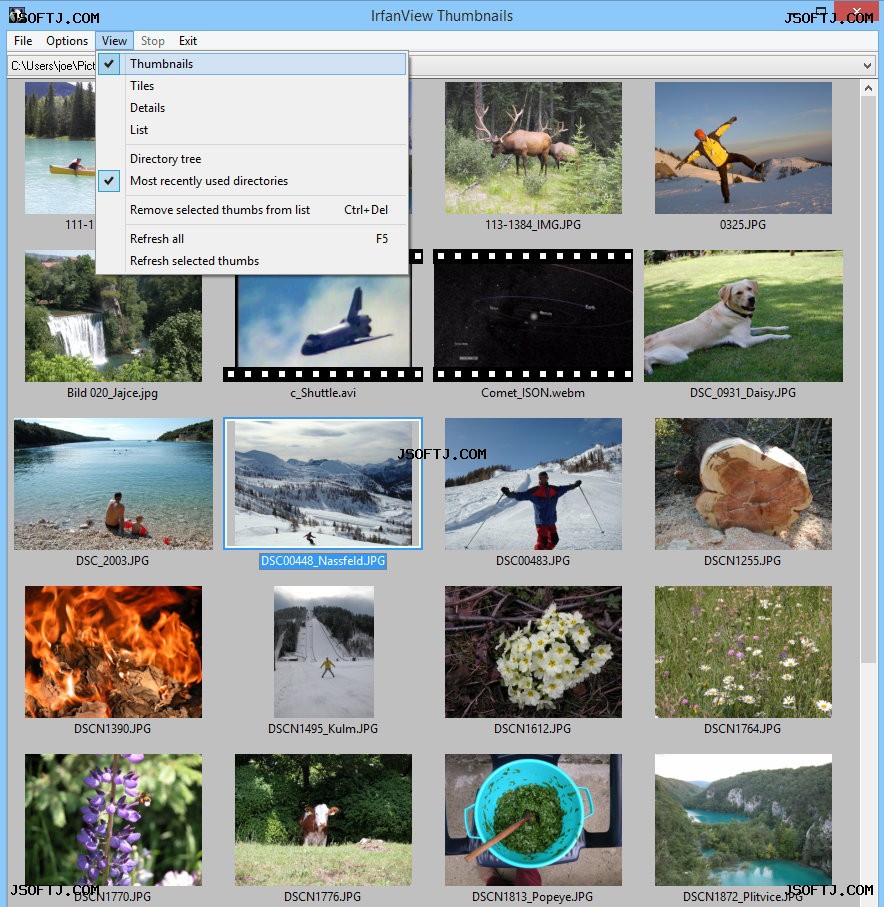
Task: Click the DSC_2003.JPG filename label
Action: coord(112,561)
